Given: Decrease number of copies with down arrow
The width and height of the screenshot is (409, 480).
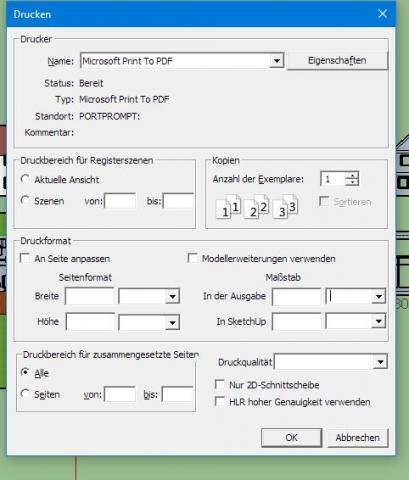Looking at the screenshot, I should coord(352,182).
